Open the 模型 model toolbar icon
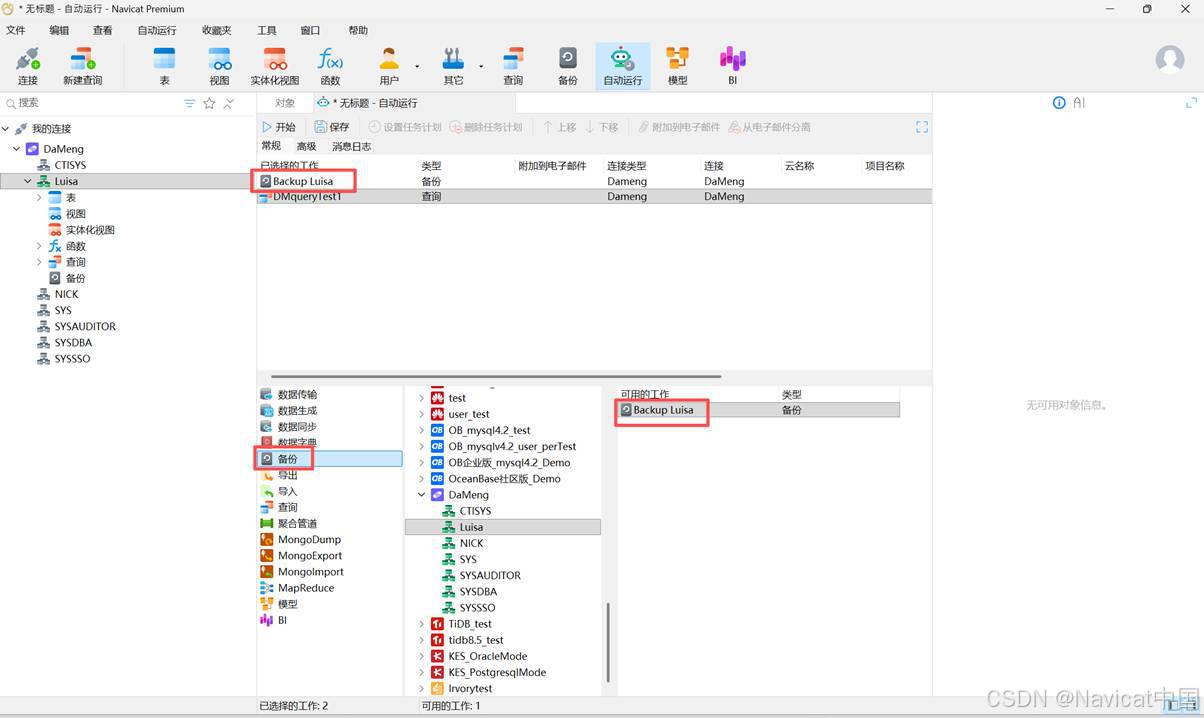 pyautogui.click(x=677, y=66)
